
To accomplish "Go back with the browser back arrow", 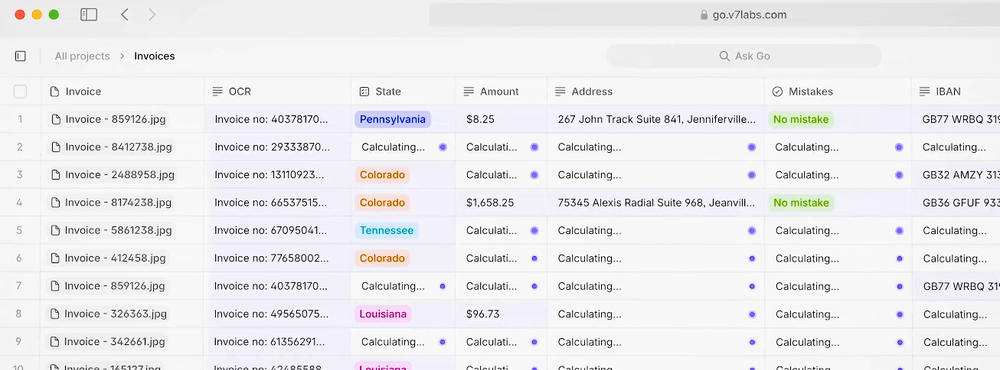I will point(124,15).
